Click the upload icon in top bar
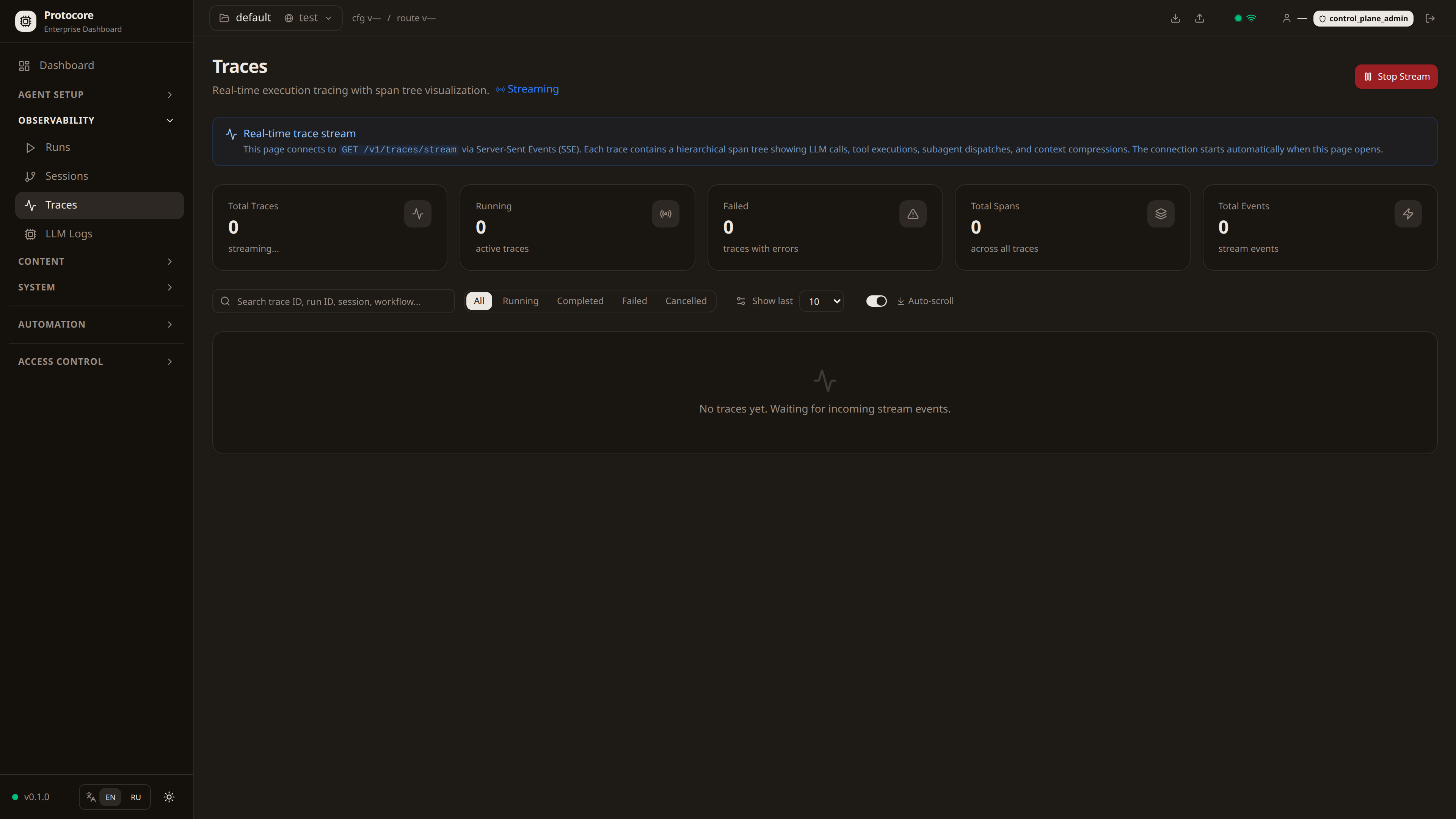1456x819 pixels. point(1199,18)
